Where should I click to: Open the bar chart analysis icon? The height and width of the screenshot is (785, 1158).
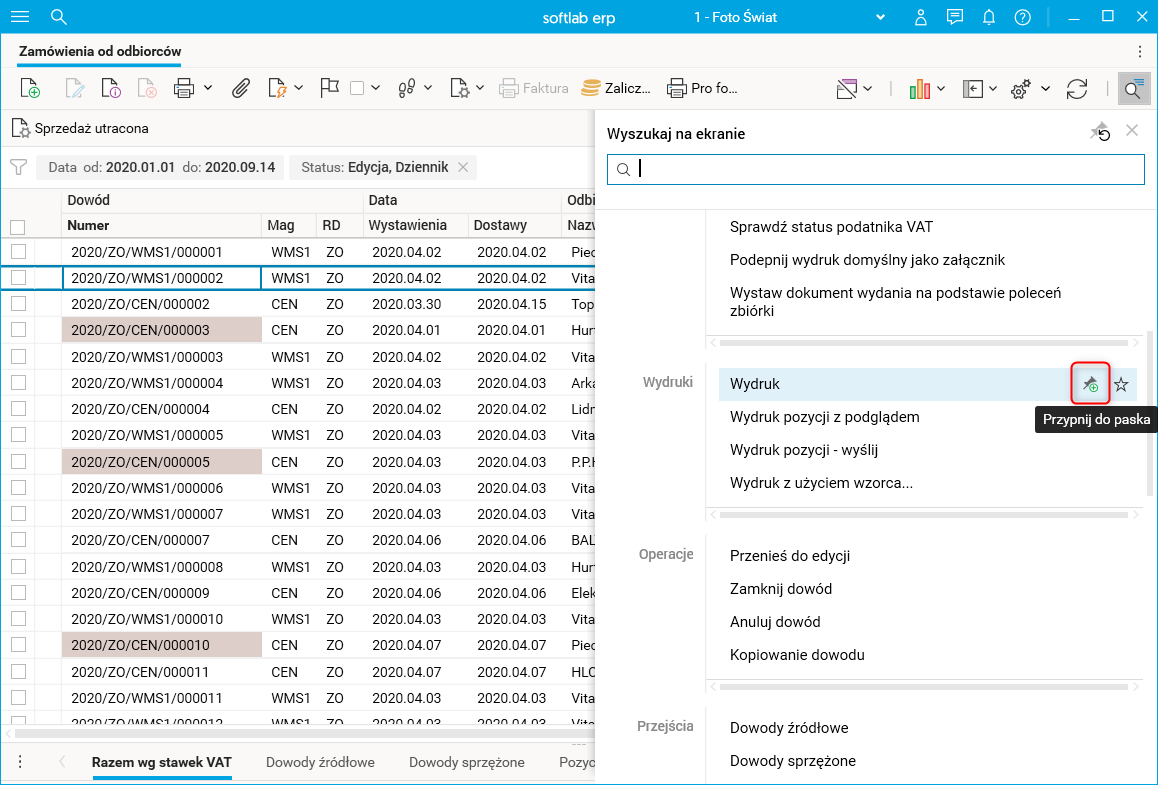(920, 89)
